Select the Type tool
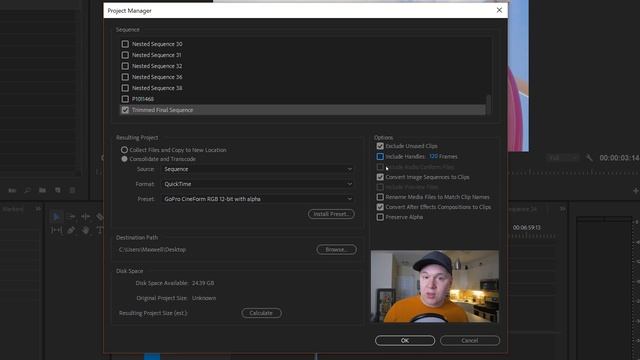The image size is (640, 360). click(x=99, y=230)
